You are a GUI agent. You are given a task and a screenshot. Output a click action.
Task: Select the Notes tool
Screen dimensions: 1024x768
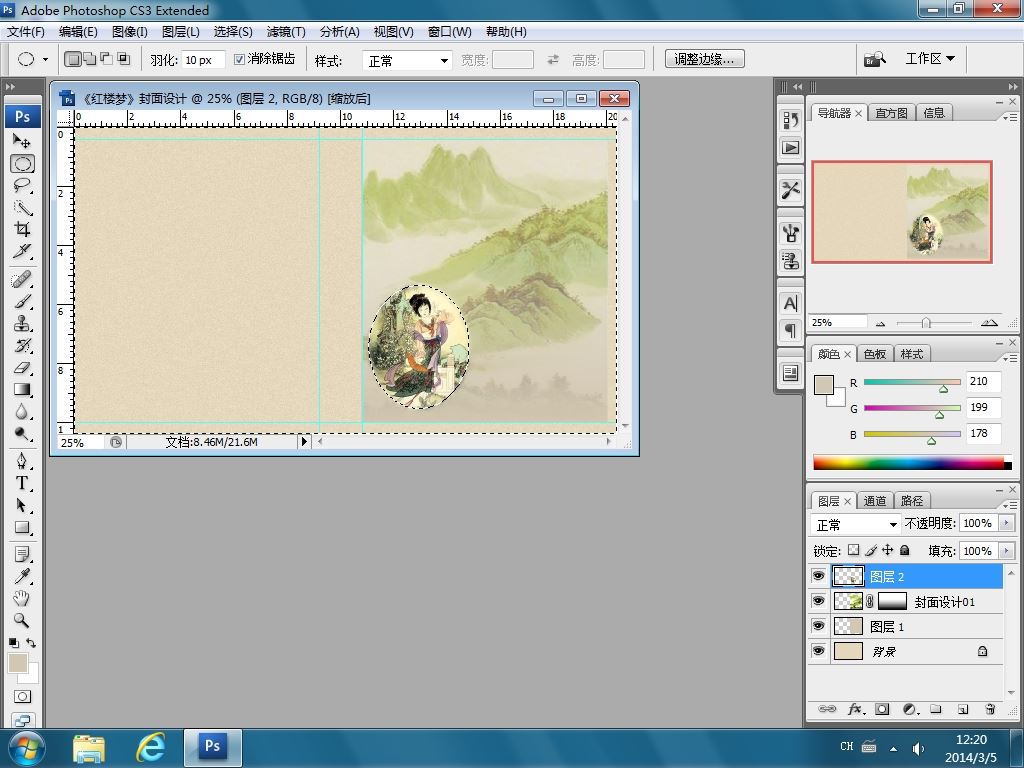(x=22, y=554)
